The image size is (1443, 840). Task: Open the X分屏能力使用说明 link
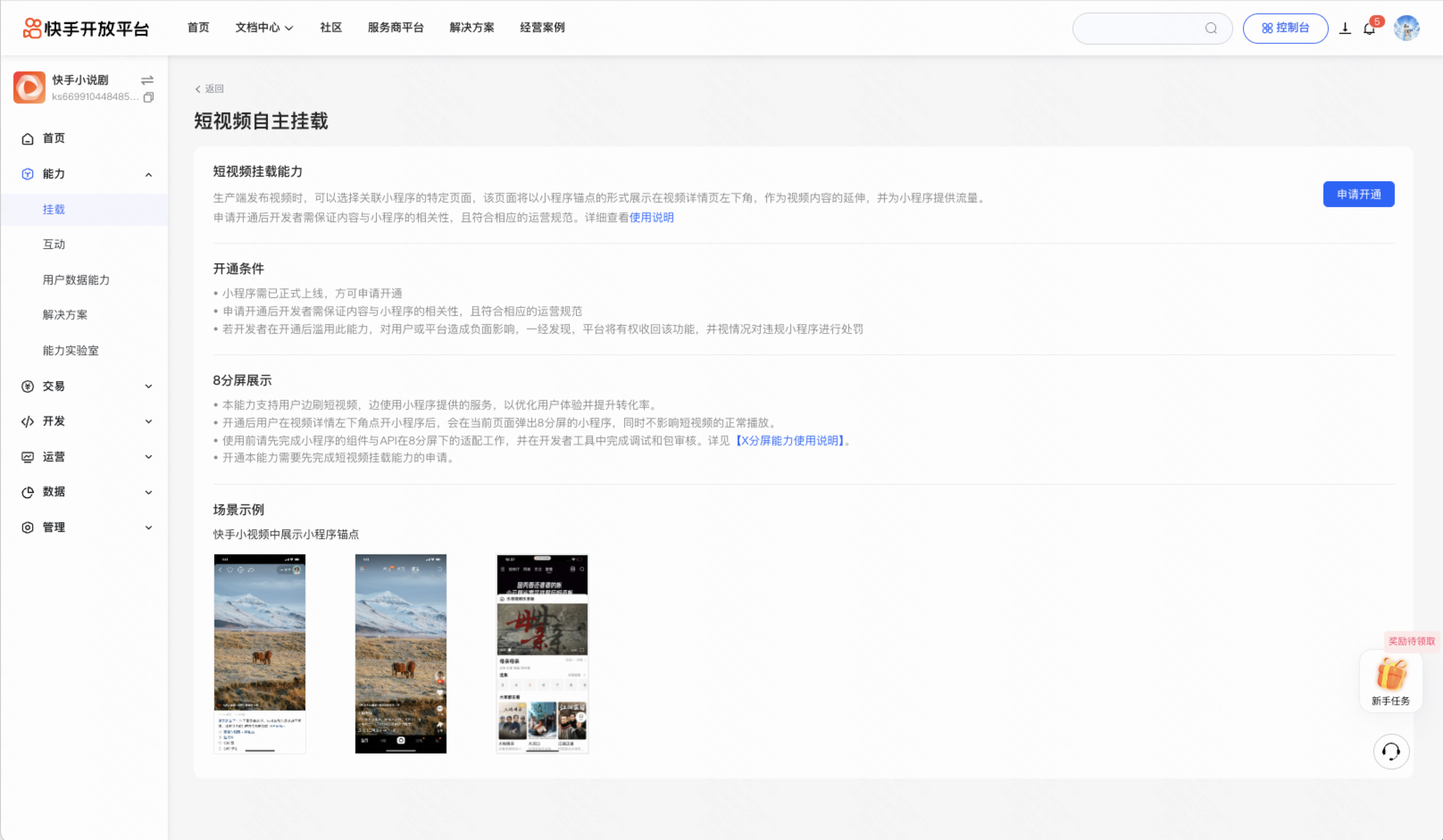click(790, 441)
